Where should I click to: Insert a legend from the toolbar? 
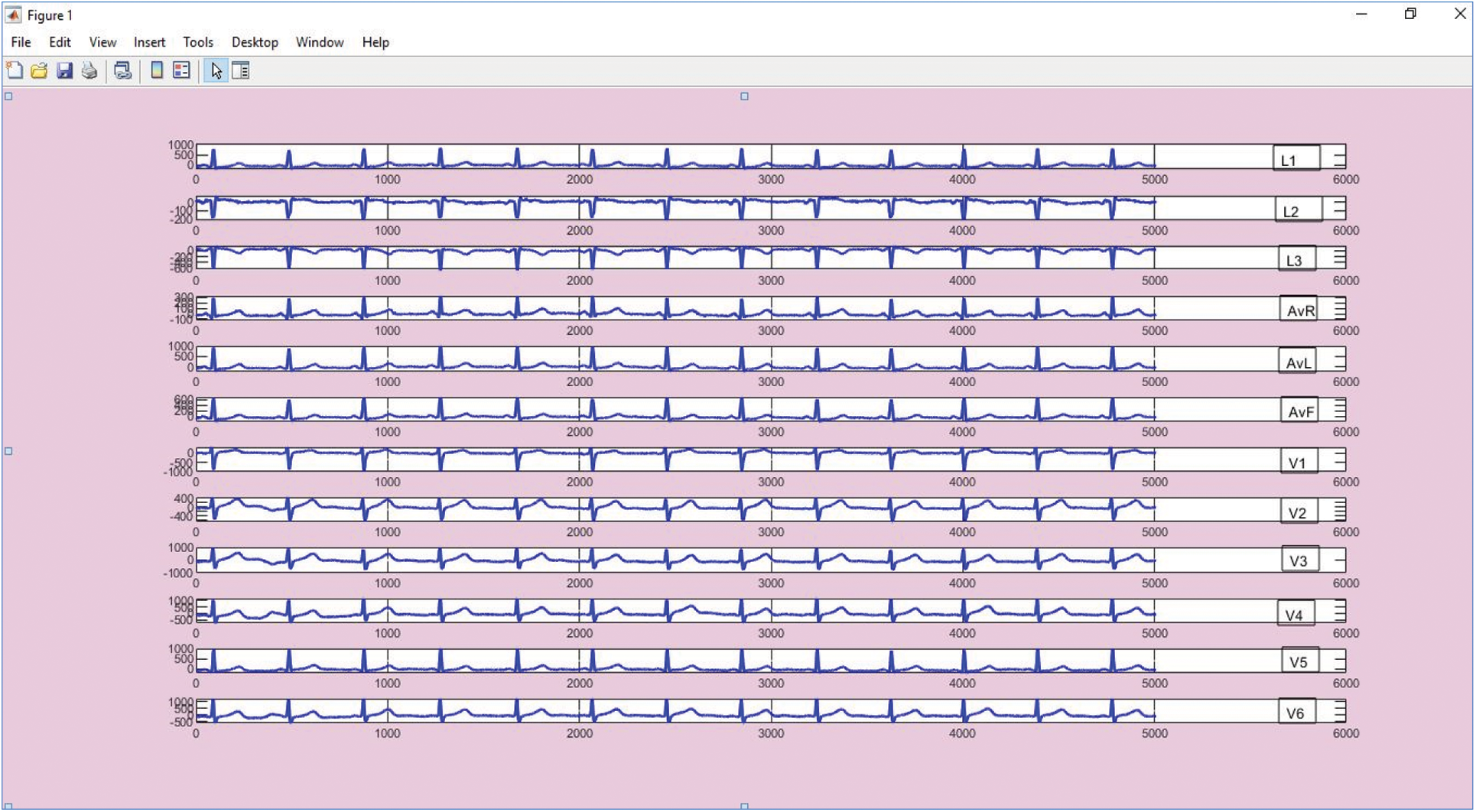coord(181,71)
